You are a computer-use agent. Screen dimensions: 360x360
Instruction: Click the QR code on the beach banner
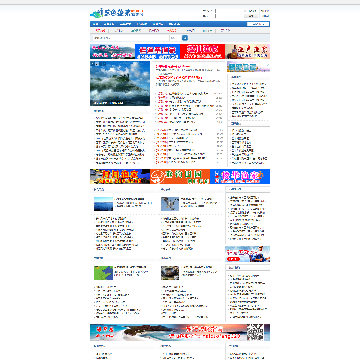(255, 332)
